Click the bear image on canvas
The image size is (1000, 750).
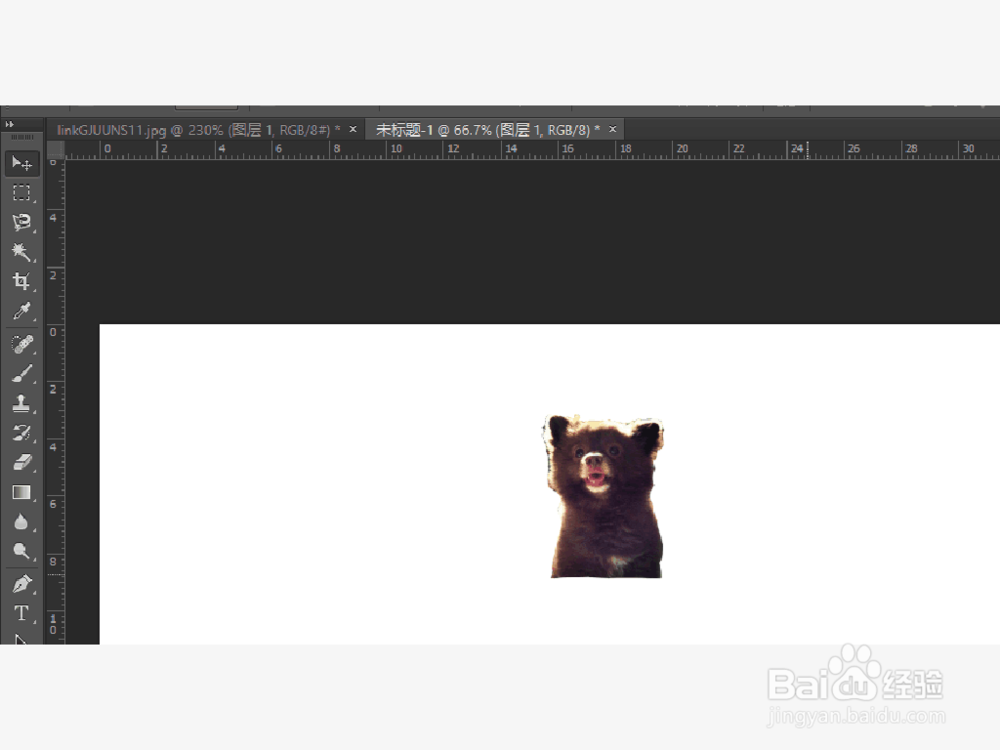click(603, 497)
